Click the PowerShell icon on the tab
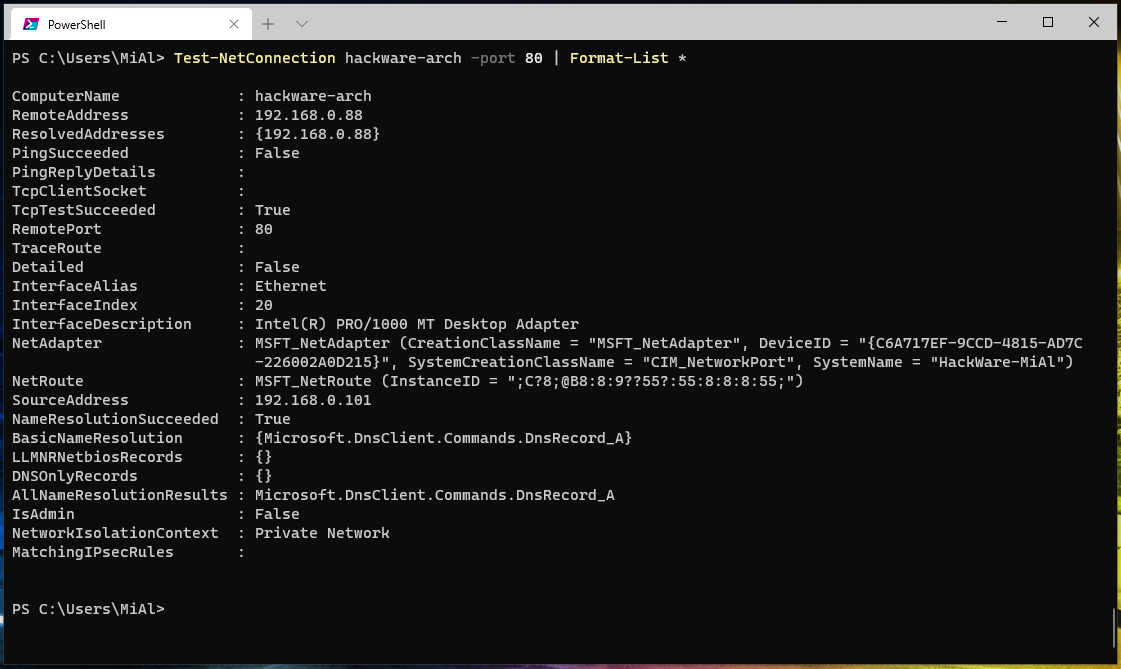 pyautogui.click(x=30, y=23)
